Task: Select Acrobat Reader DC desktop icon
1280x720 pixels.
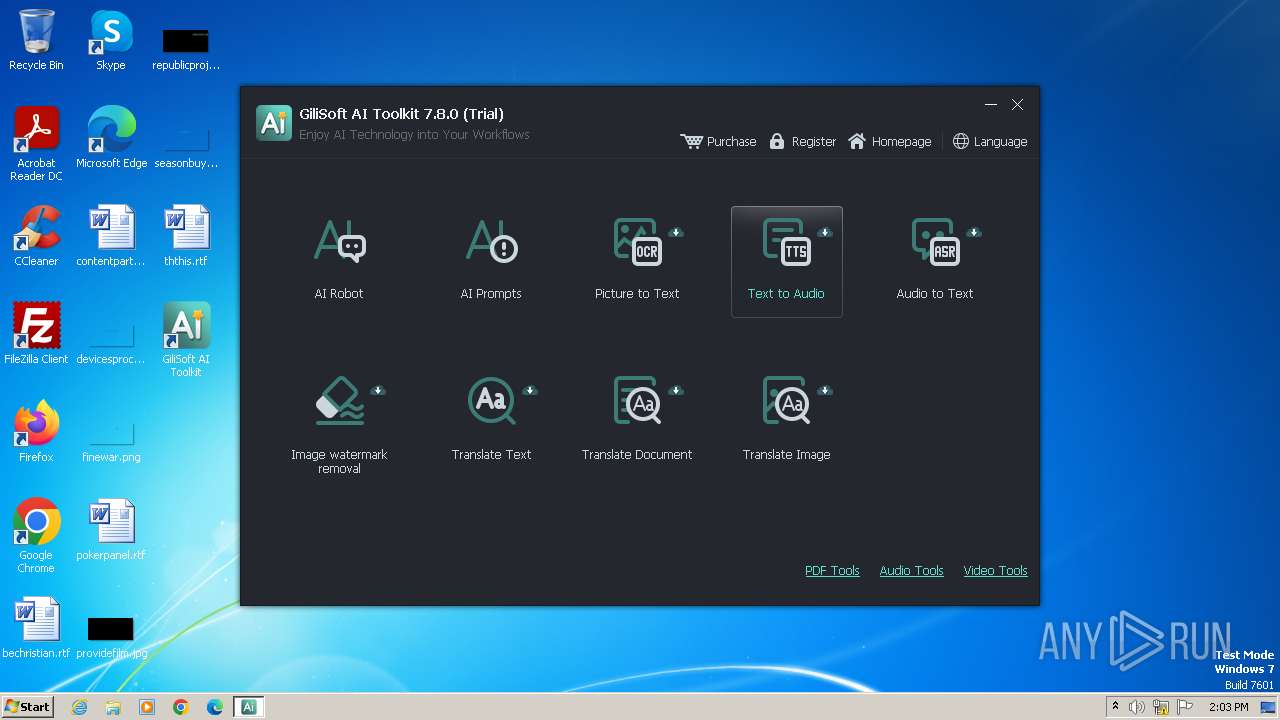Action: [x=36, y=144]
